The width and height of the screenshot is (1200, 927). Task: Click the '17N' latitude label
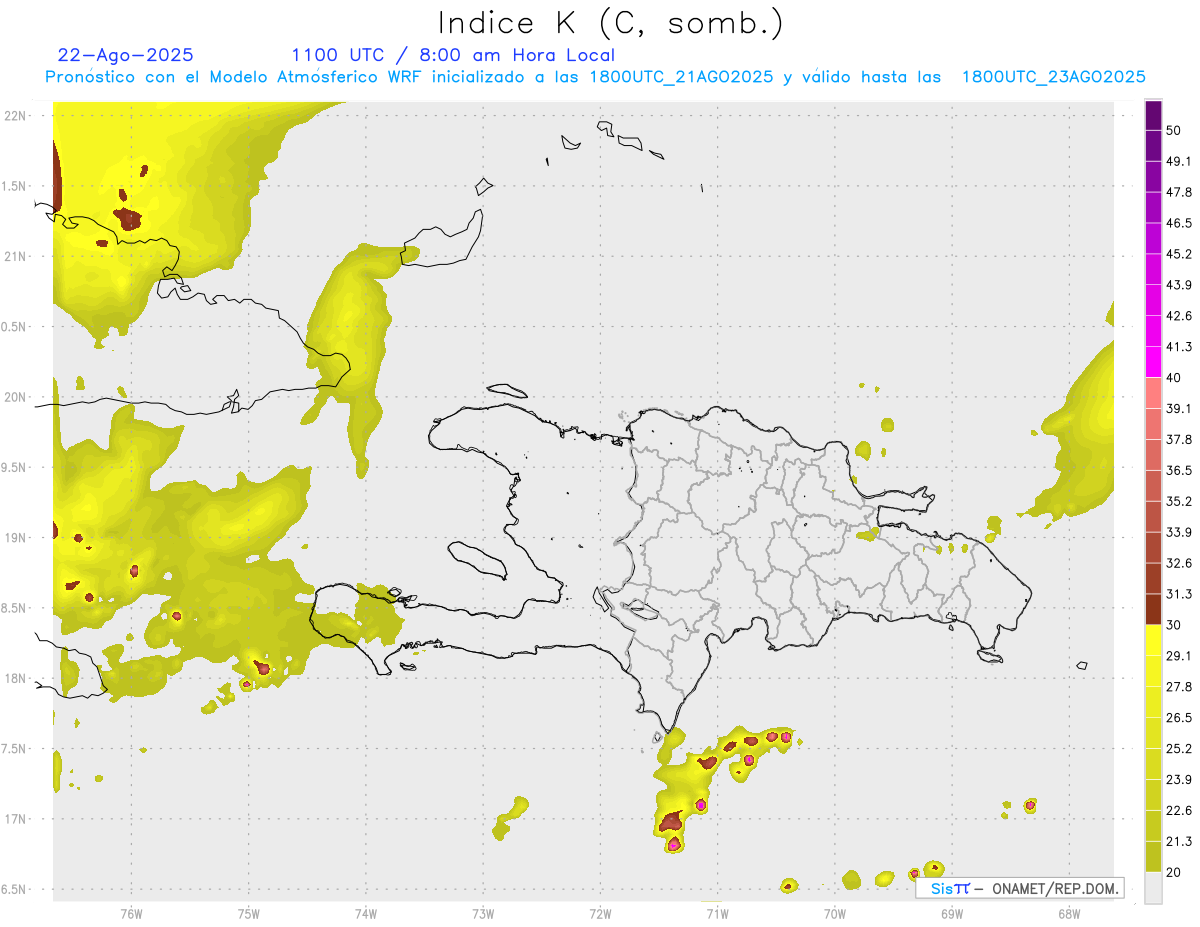click(14, 819)
